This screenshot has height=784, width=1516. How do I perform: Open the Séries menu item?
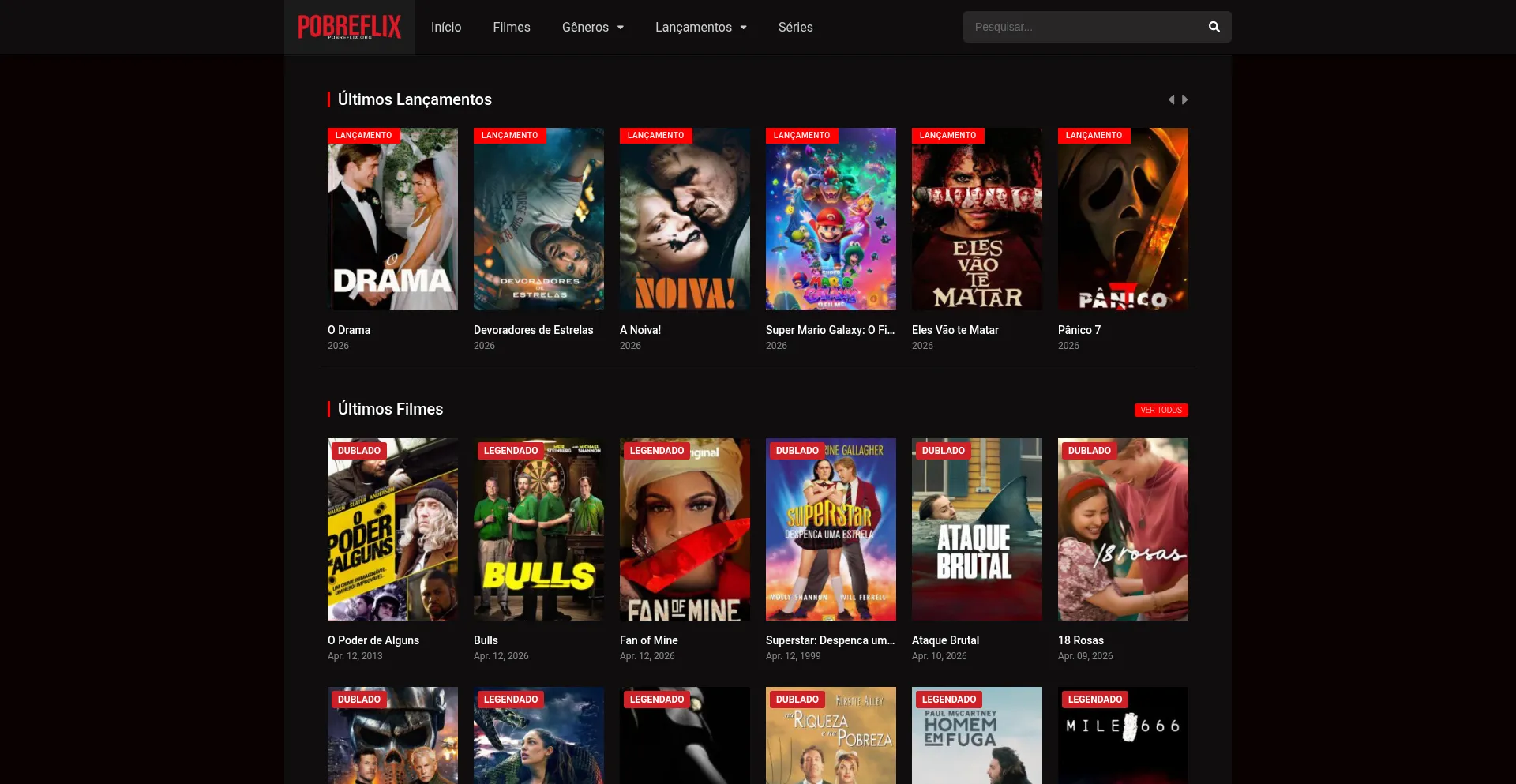(x=795, y=27)
